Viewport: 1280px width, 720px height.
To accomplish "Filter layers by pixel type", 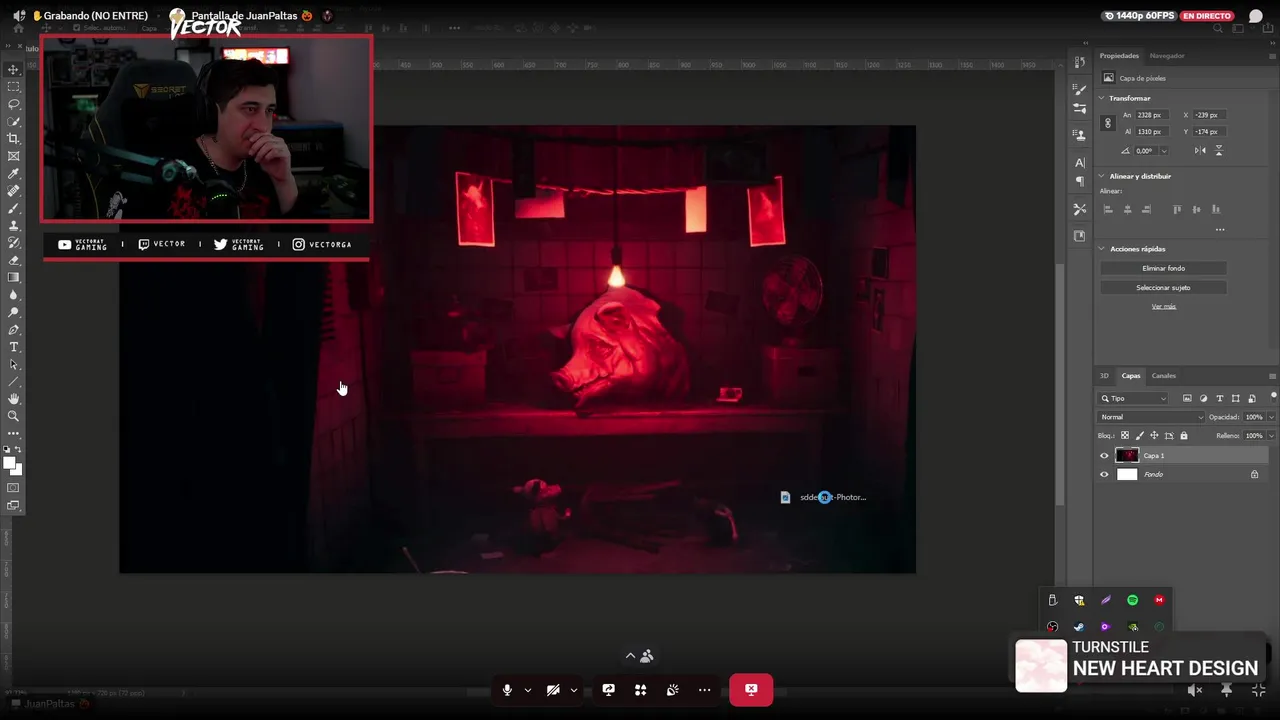I will click(x=1187, y=398).
